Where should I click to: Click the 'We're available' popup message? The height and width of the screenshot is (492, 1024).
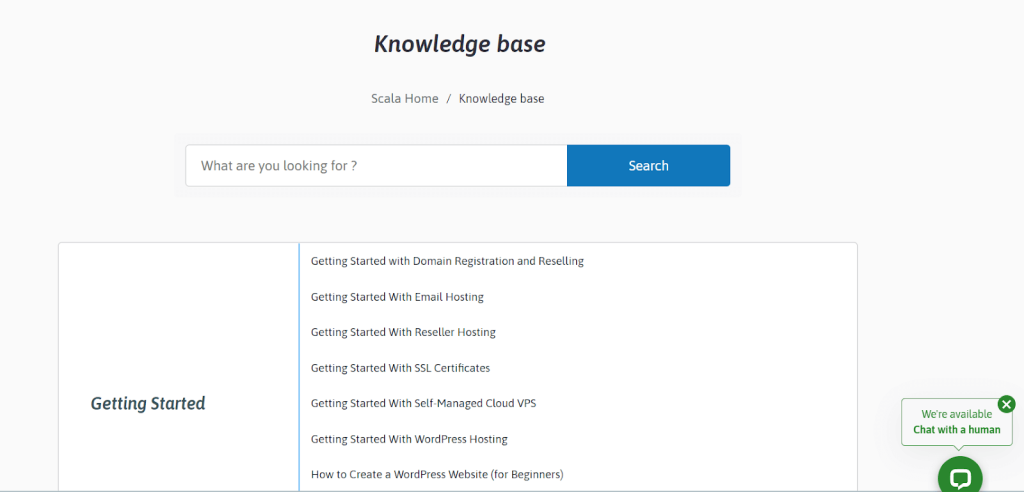(957, 414)
